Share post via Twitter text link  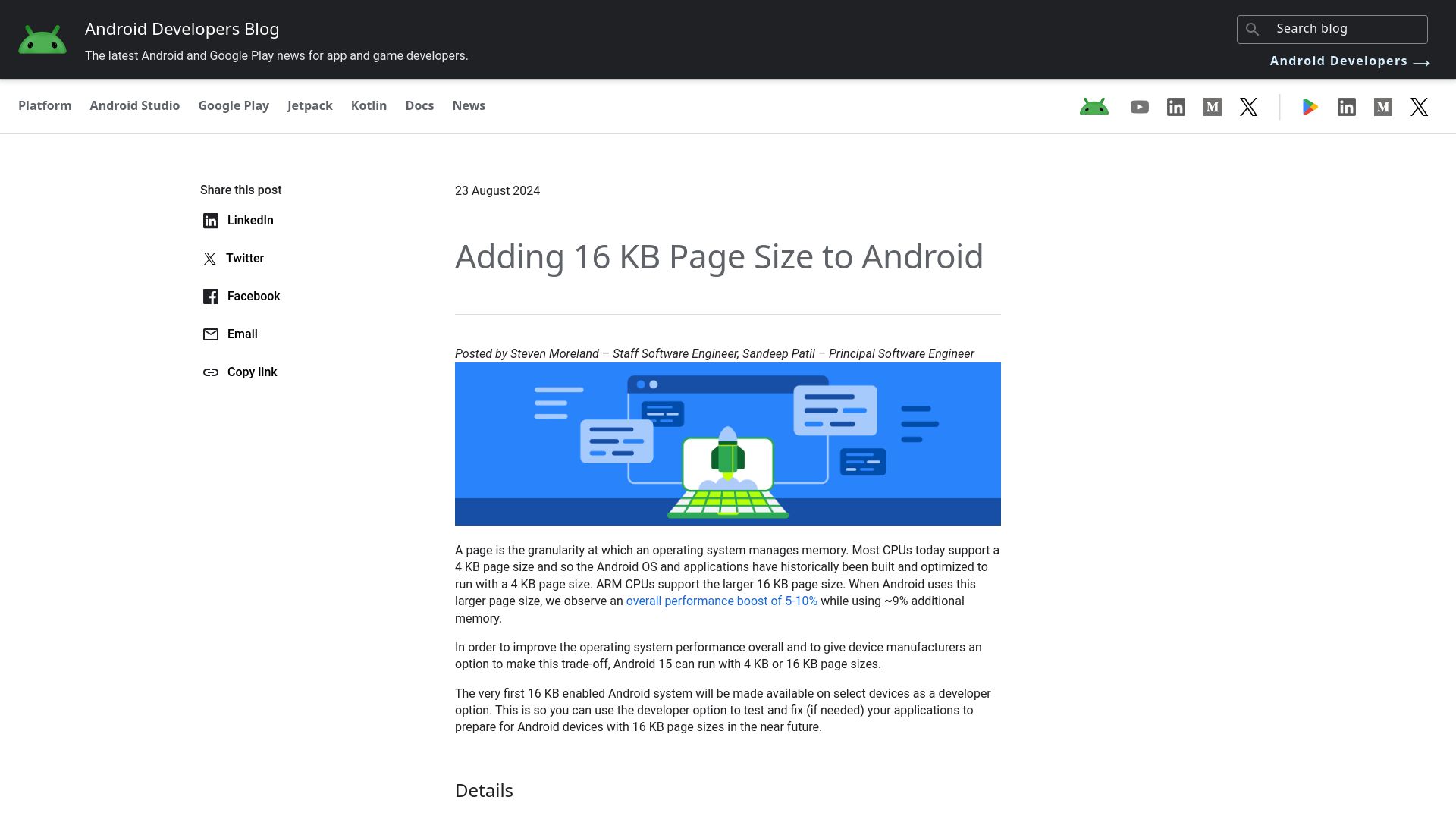pos(245,258)
